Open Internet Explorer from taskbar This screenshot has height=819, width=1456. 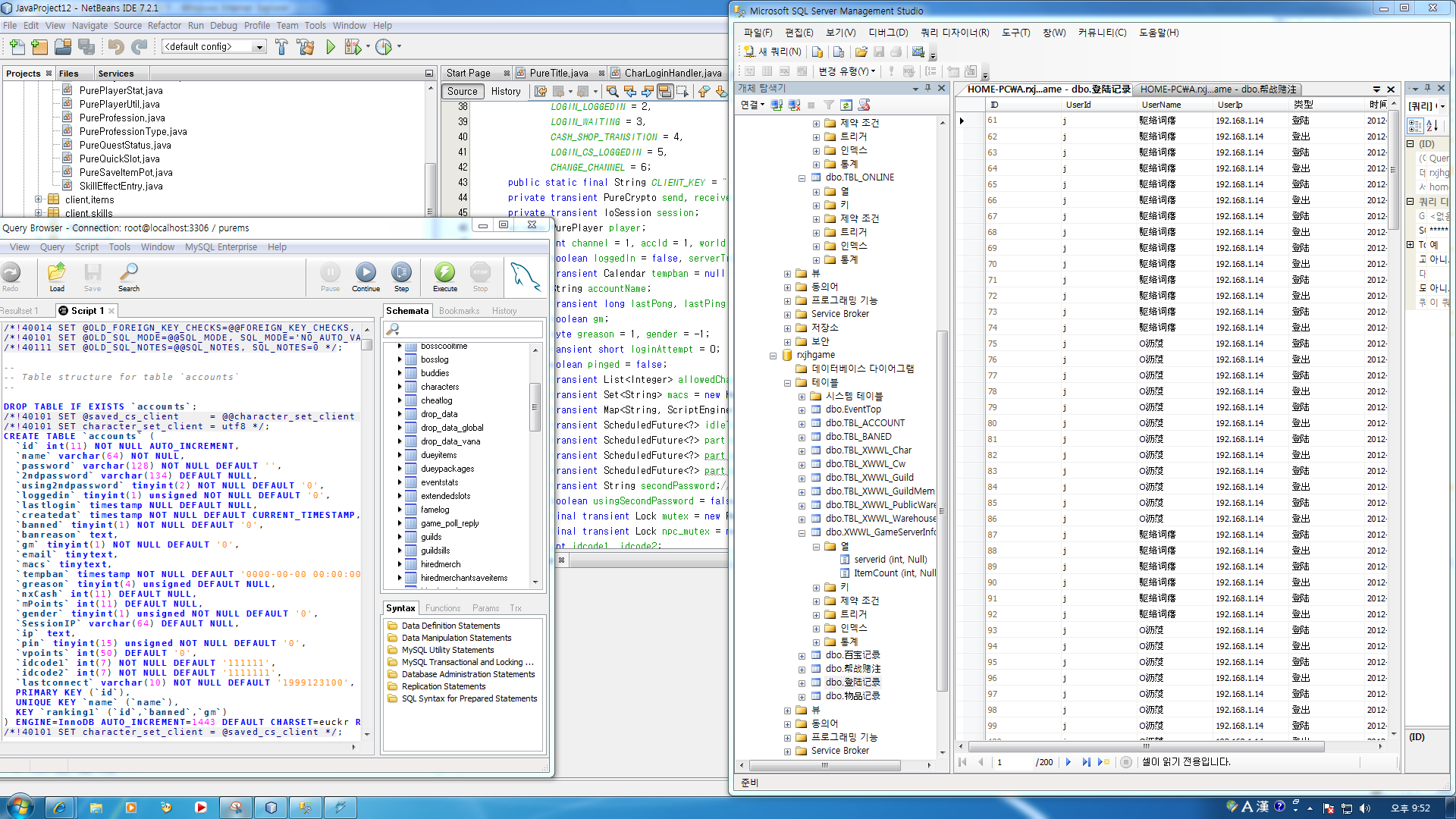60,808
